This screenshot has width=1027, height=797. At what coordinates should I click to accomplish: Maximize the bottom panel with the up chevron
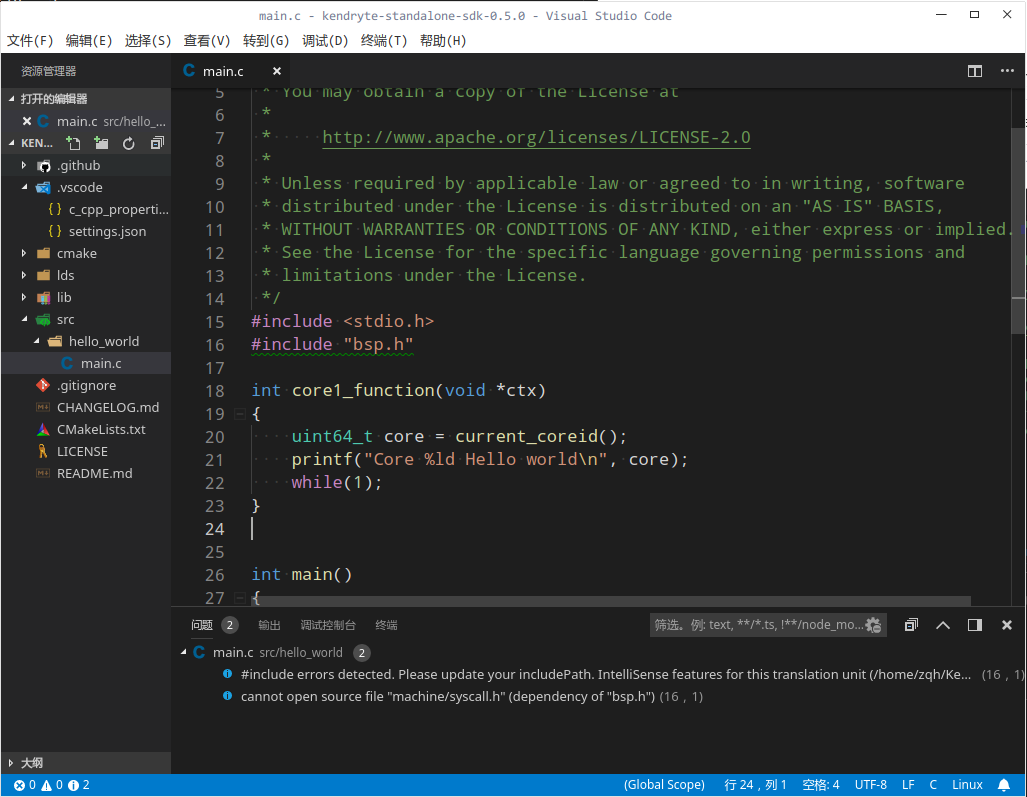943,625
